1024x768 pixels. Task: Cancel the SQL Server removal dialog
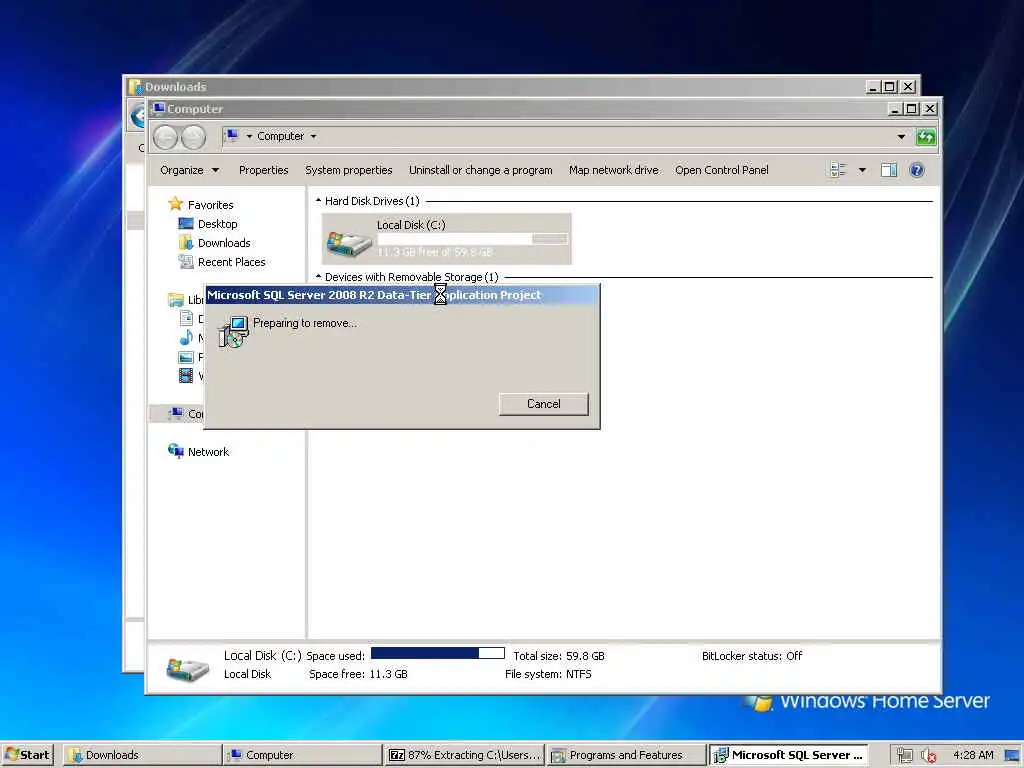pyautogui.click(x=543, y=404)
